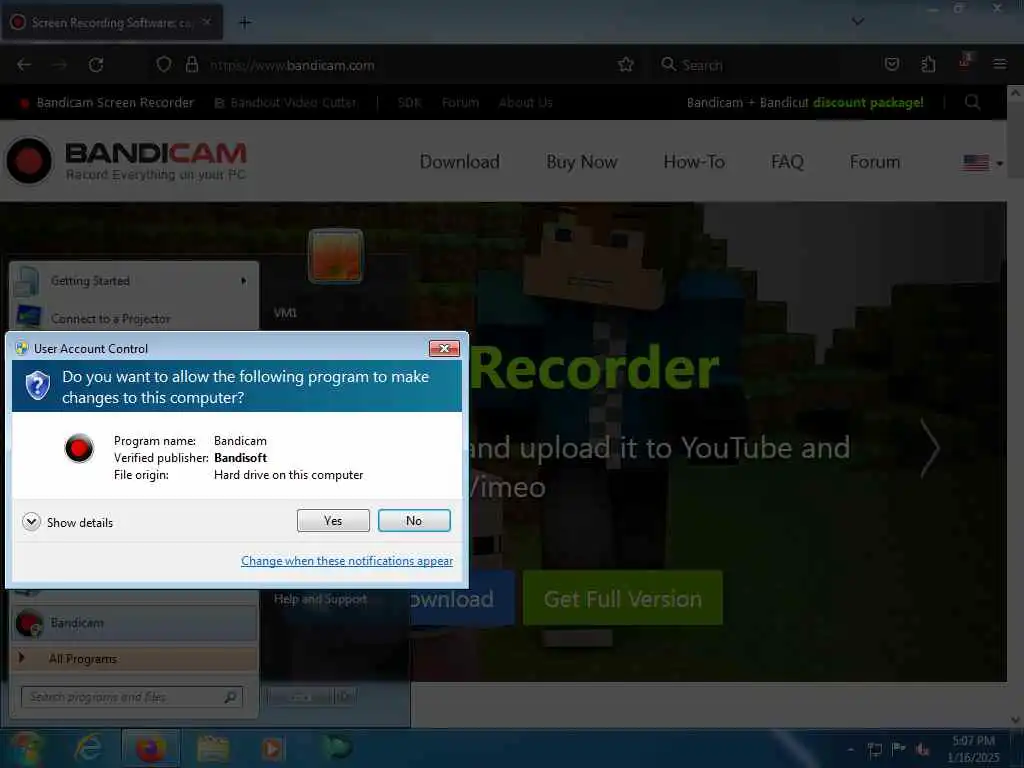
Task: Open the How-To menu item
Action: pyautogui.click(x=694, y=162)
